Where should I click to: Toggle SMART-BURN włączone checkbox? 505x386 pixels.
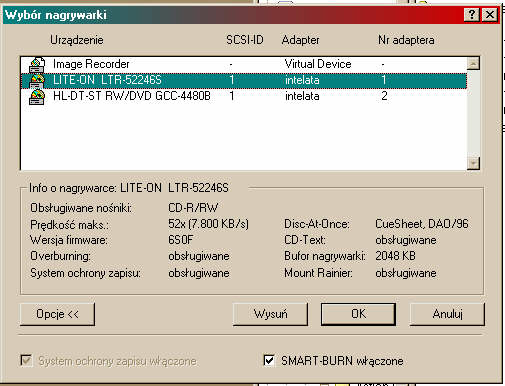[269, 360]
